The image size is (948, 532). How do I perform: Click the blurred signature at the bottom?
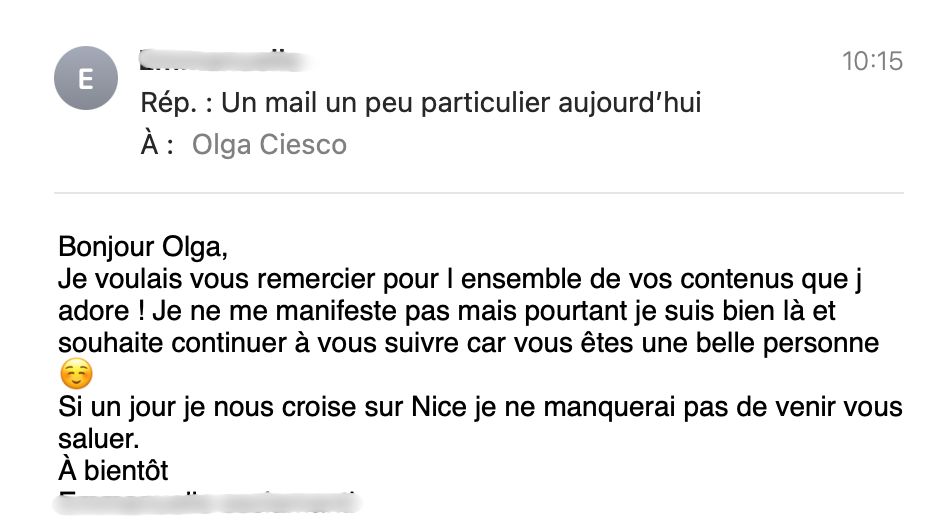[205, 499]
